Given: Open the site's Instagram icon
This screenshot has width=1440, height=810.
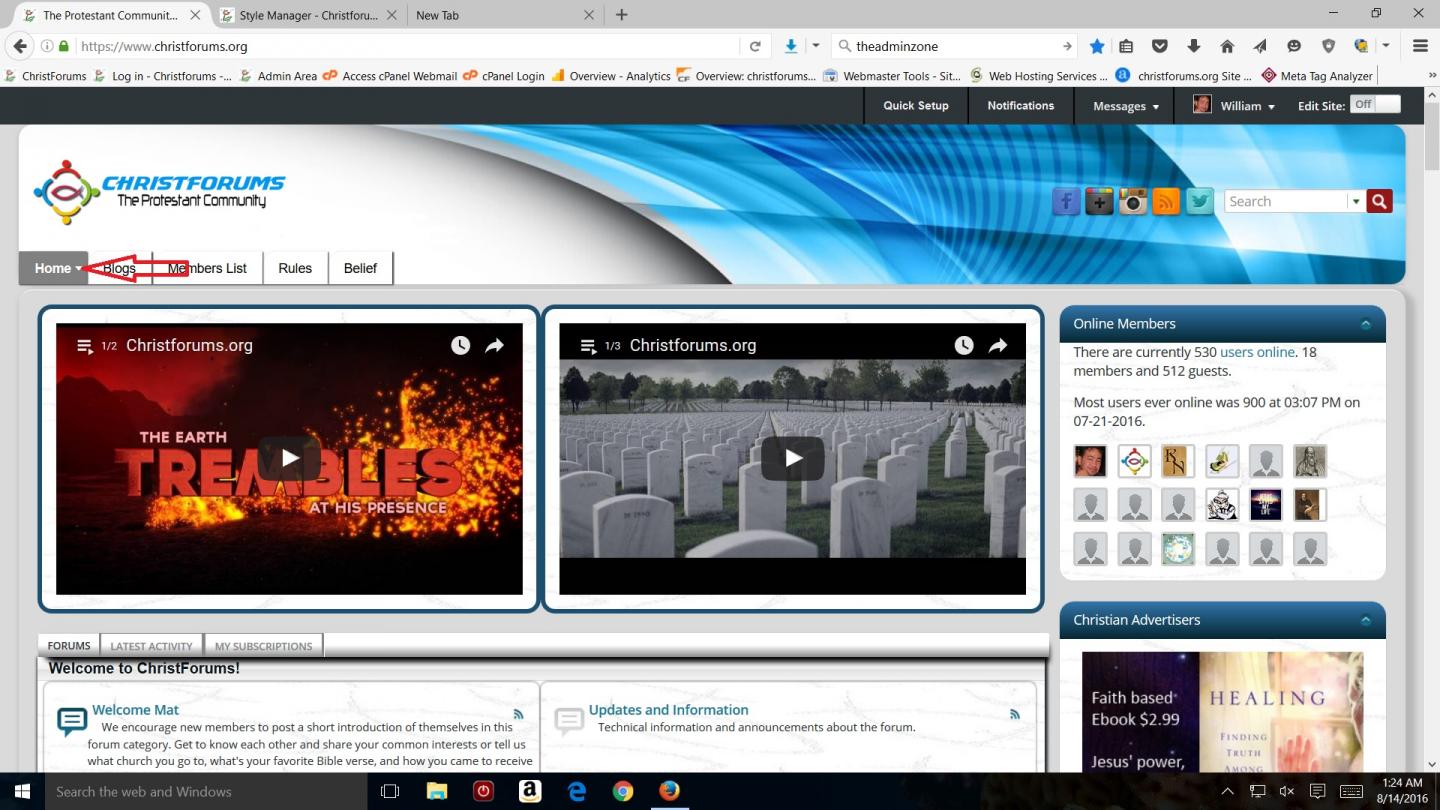Looking at the screenshot, I should pos(1133,202).
